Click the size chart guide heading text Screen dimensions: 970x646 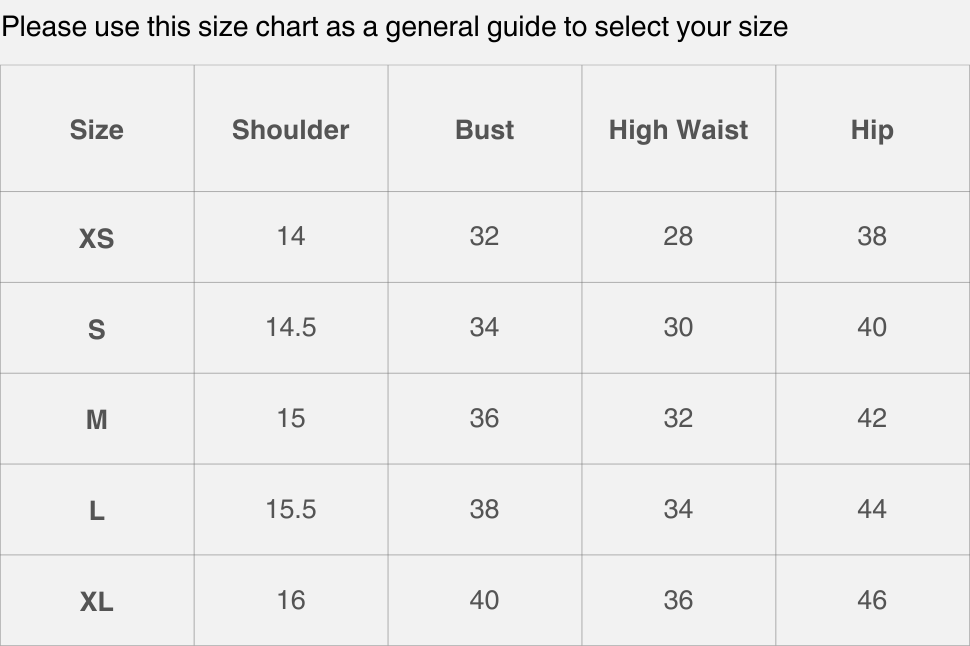(x=394, y=26)
